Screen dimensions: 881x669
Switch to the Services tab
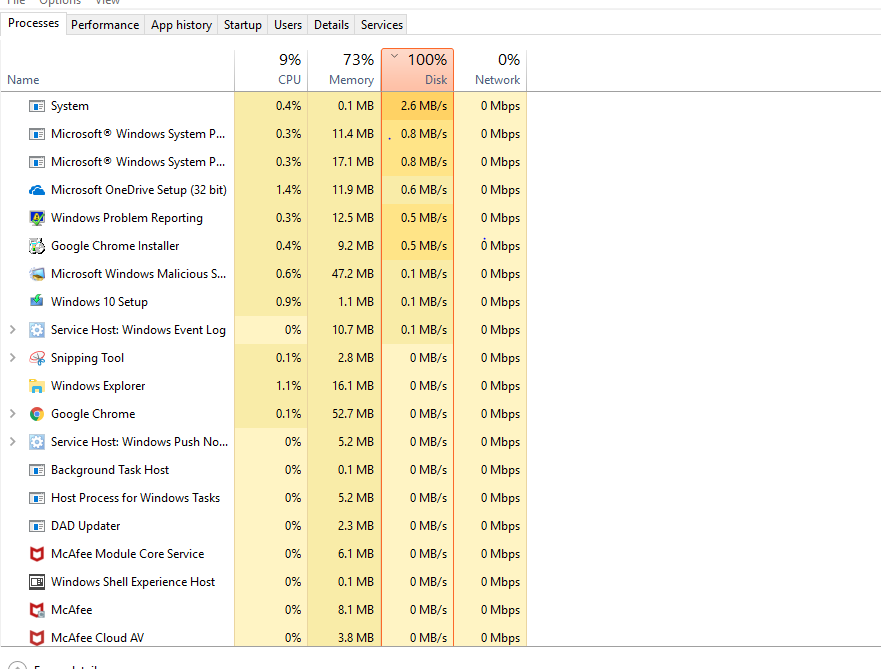(x=382, y=25)
